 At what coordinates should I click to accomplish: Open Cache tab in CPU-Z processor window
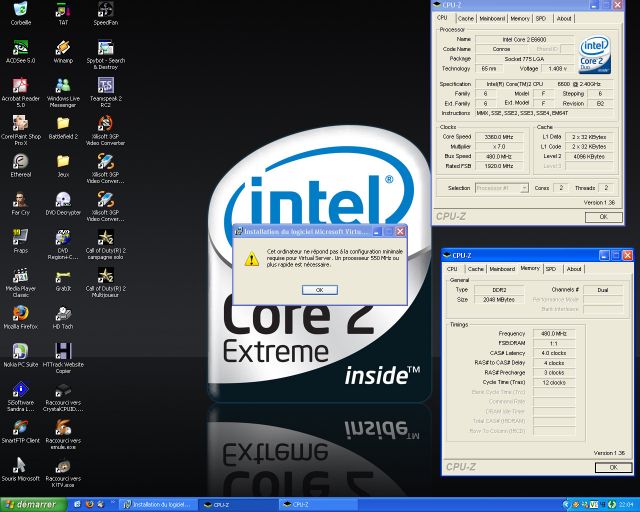pyautogui.click(x=465, y=18)
